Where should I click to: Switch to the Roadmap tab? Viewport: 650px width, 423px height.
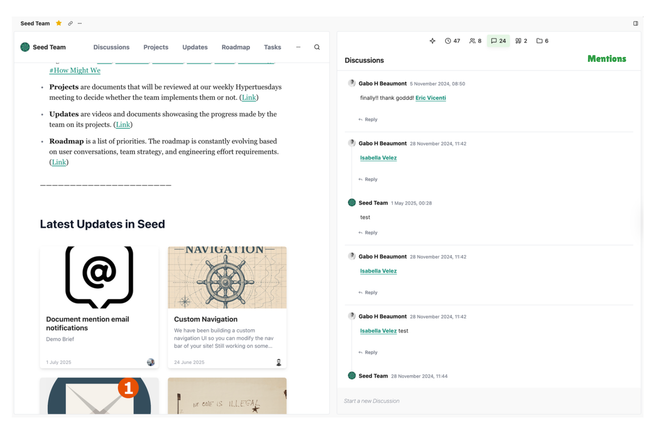point(236,47)
